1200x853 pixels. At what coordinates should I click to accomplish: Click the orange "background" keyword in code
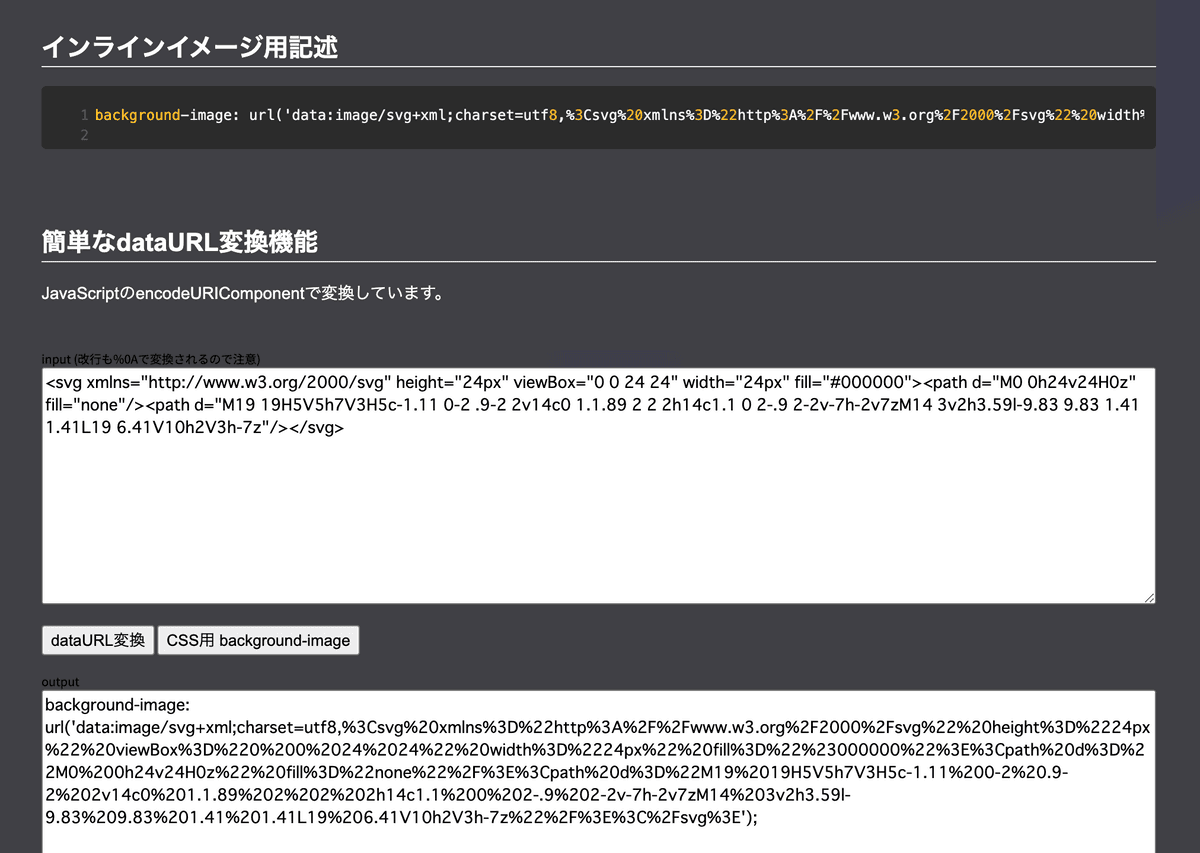137,115
